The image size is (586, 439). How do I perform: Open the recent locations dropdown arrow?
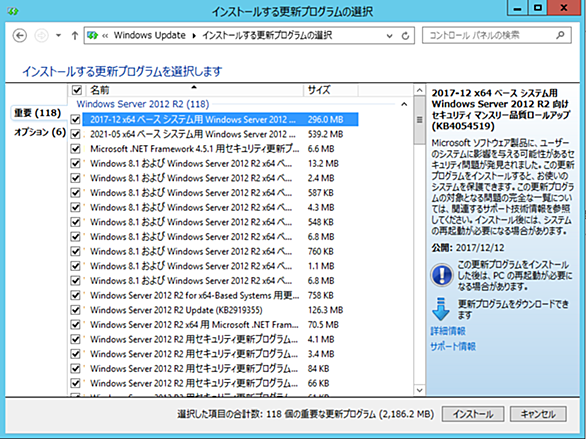click(58, 36)
